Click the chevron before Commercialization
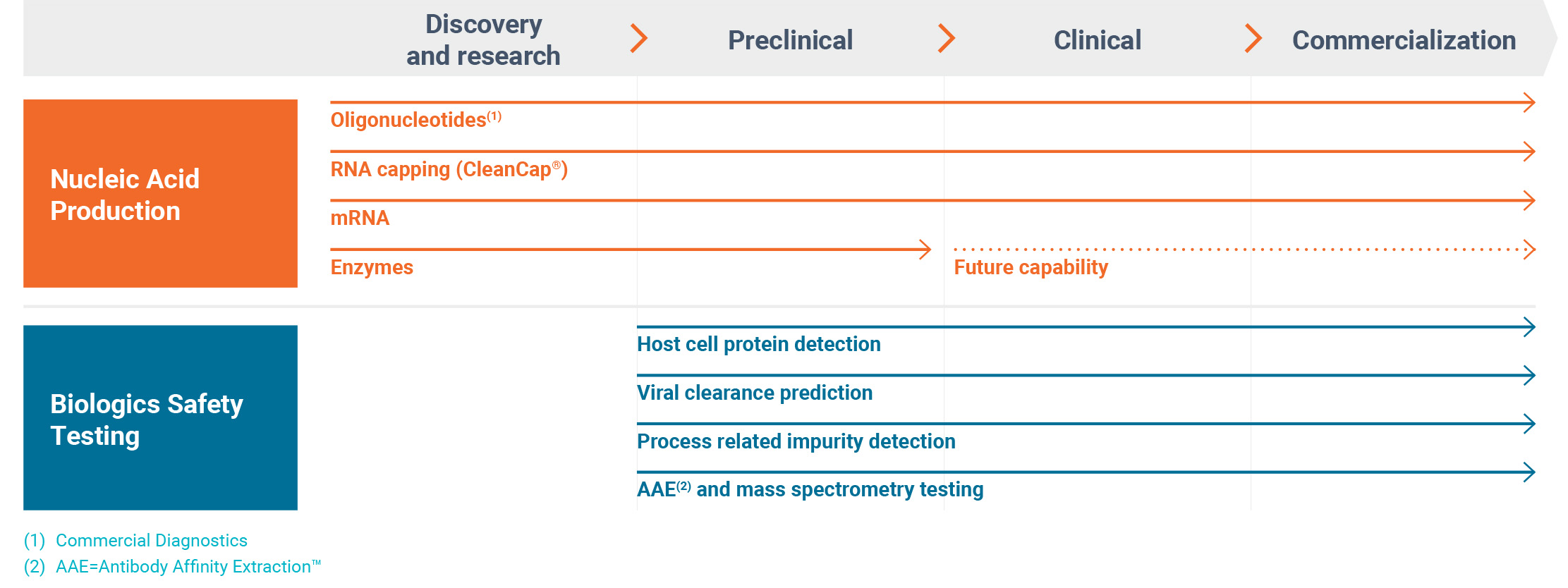The height and width of the screenshot is (588, 1568). coord(1253,39)
